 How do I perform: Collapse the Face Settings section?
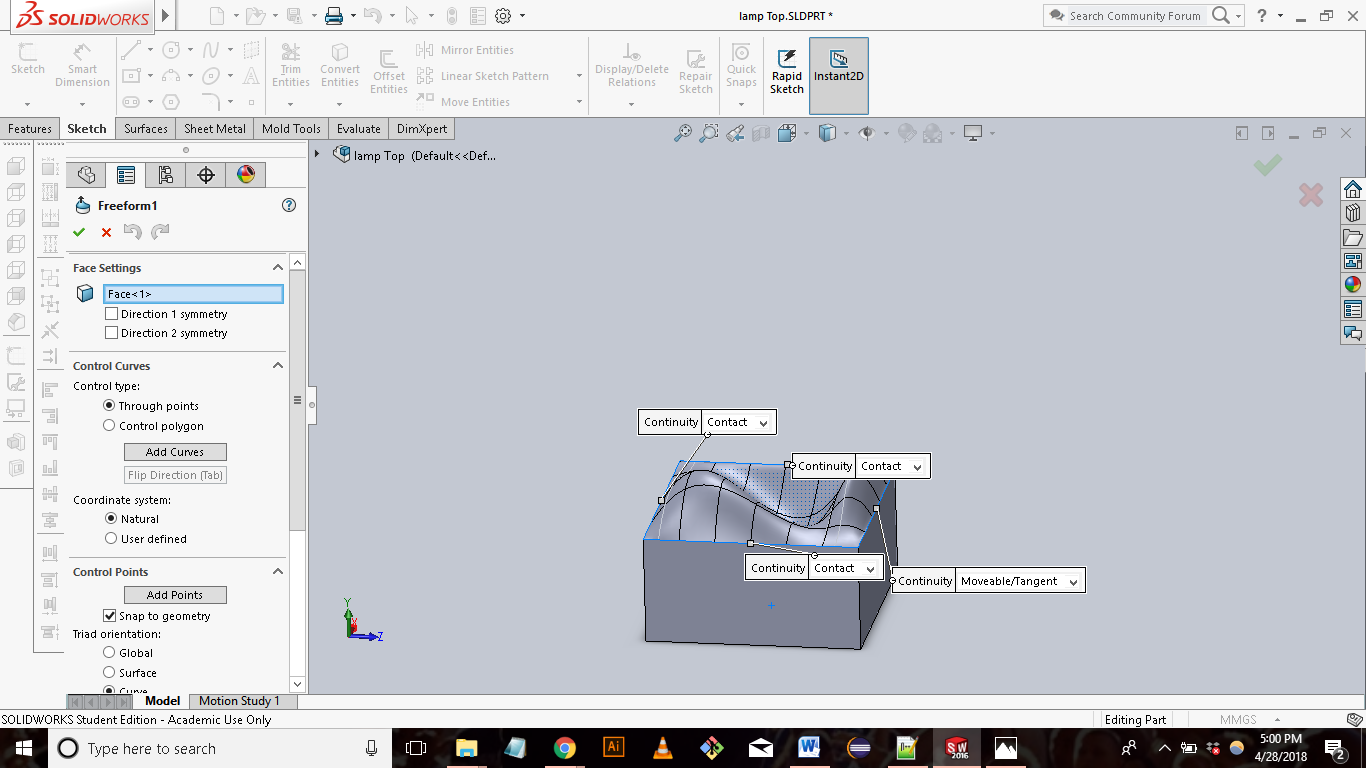click(278, 268)
